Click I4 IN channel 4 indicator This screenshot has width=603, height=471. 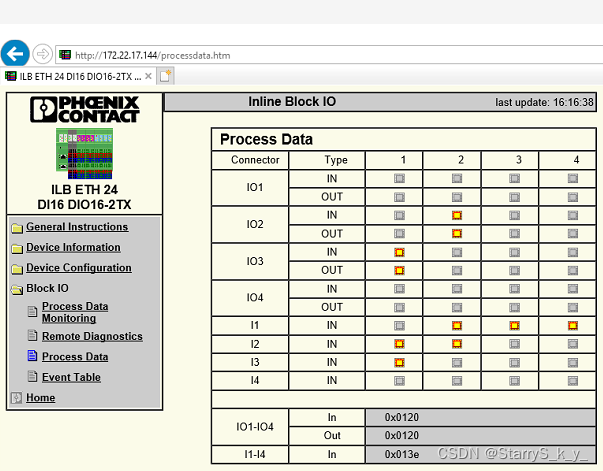click(x=573, y=381)
